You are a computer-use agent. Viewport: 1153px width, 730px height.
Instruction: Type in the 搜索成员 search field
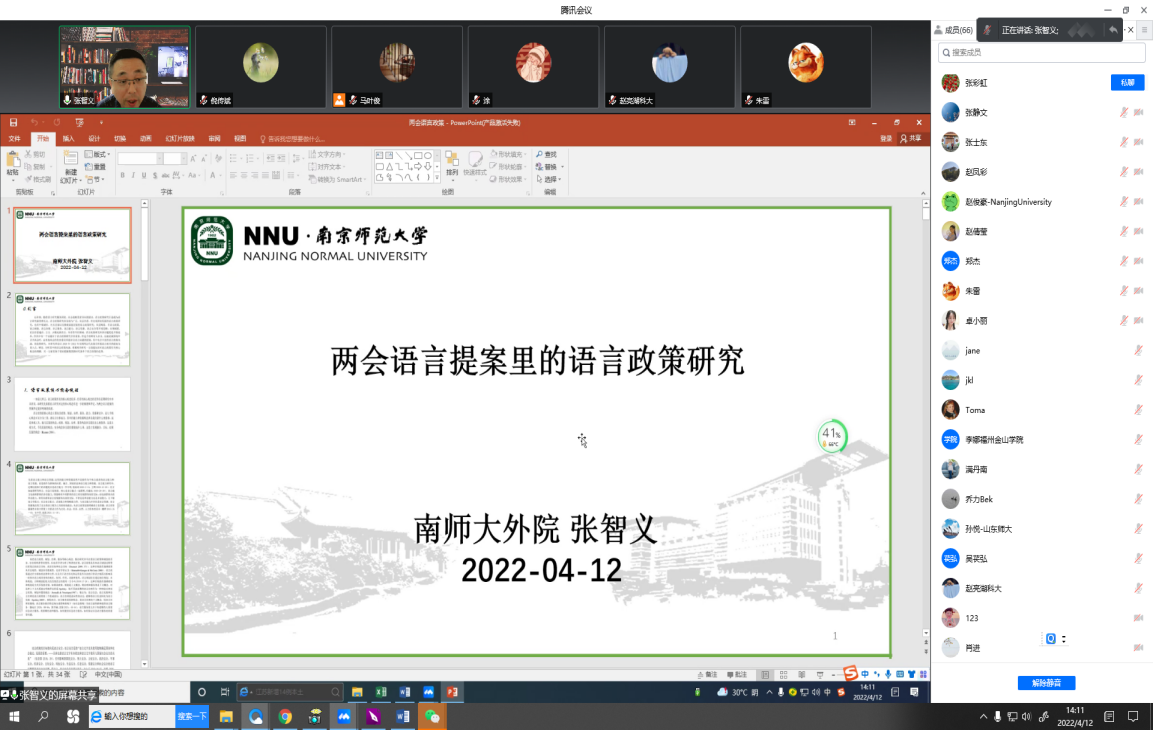click(x=1040, y=52)
